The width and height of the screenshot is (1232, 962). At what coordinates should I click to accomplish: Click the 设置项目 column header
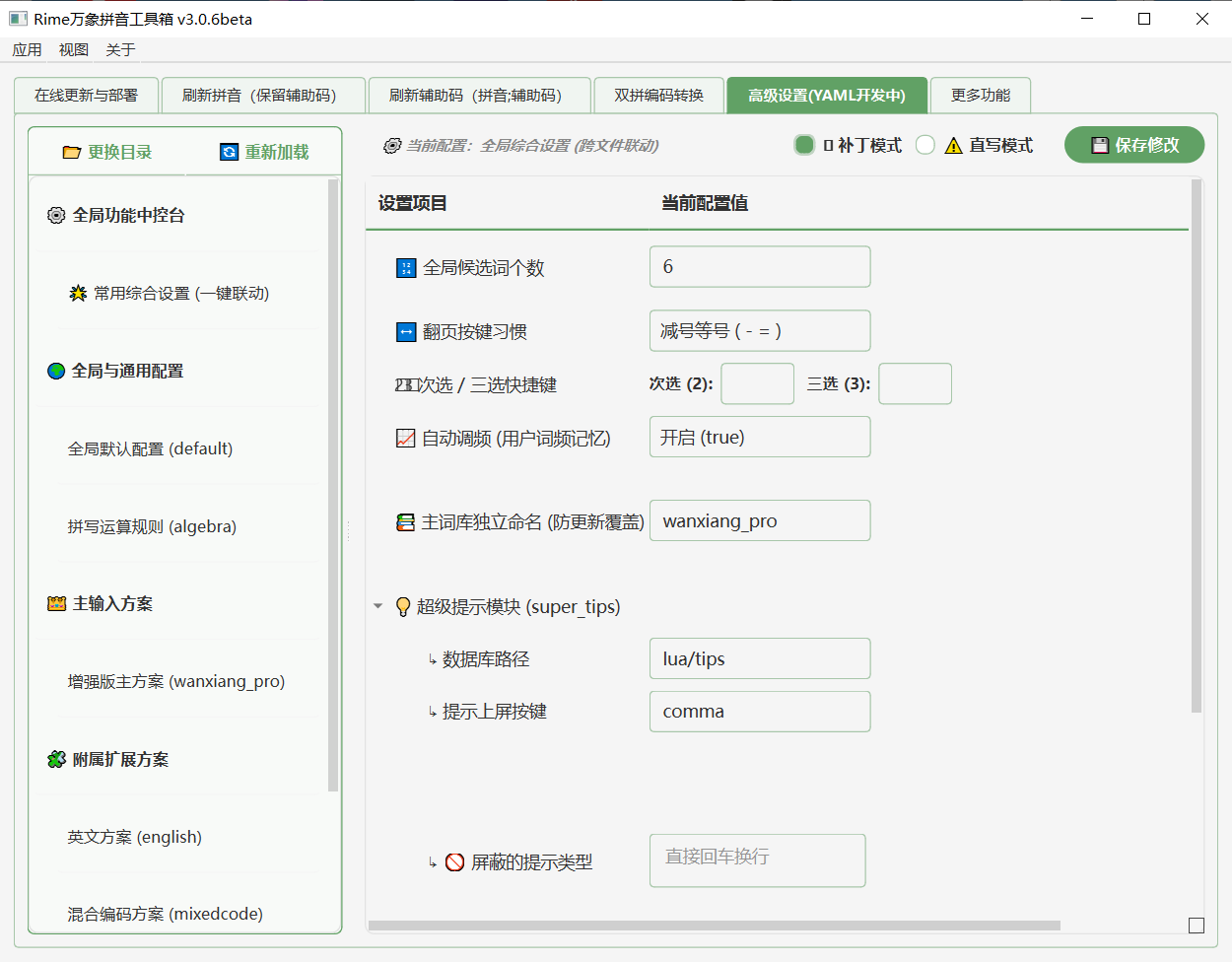(x=412, y=203)
